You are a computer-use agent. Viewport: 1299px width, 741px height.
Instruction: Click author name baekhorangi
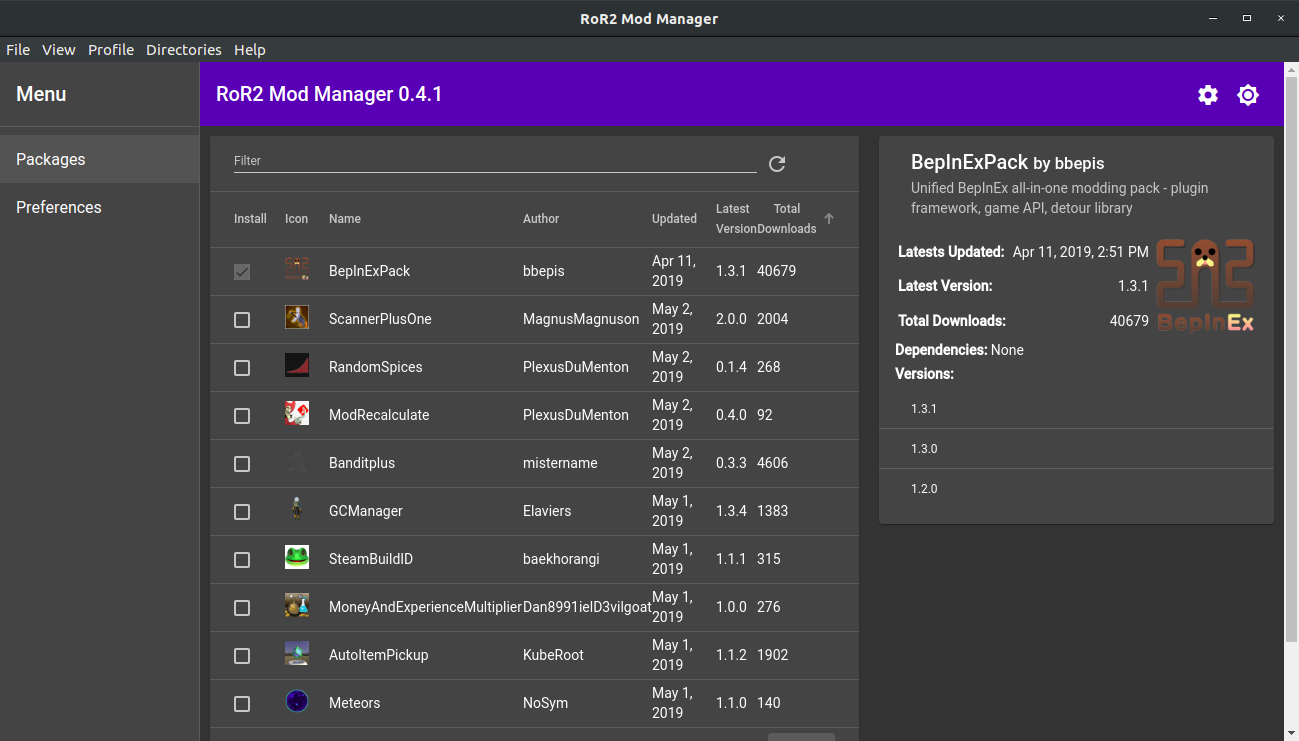[x=561, y=559]
